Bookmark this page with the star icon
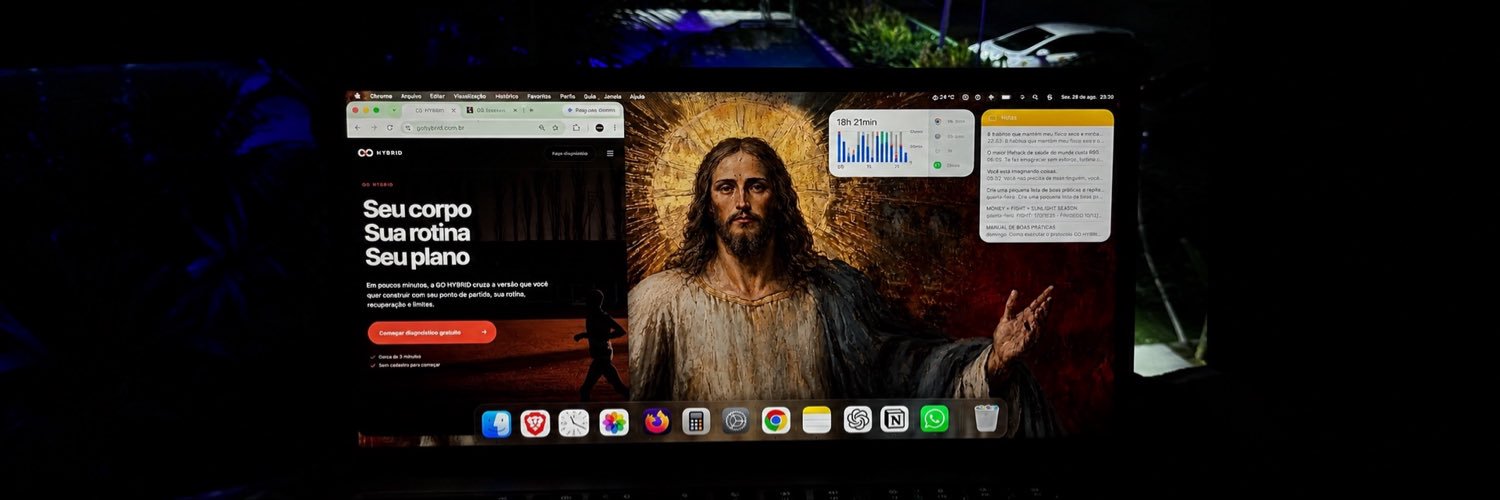 pos(555,127)
